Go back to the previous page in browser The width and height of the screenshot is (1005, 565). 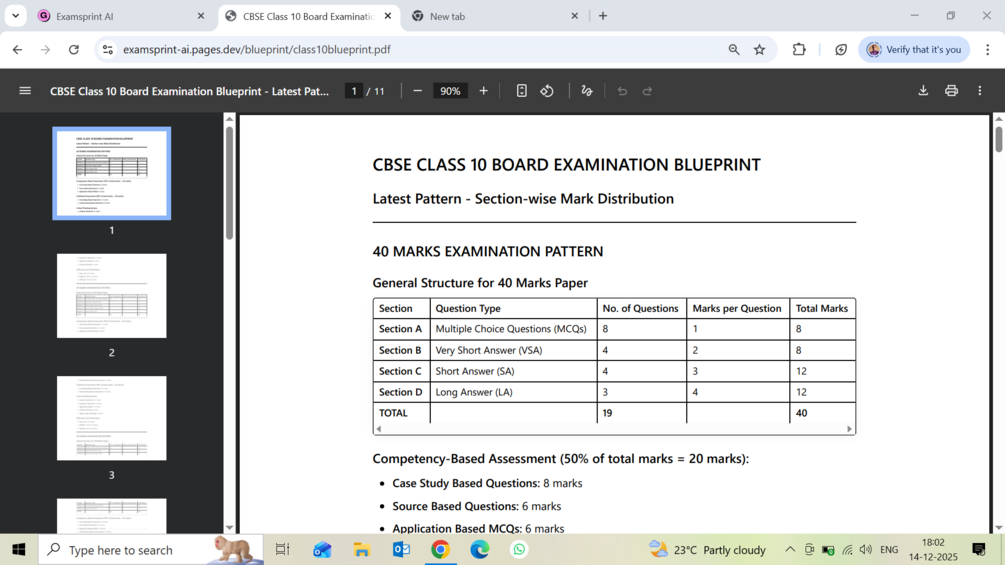click(x=17, y=49)
